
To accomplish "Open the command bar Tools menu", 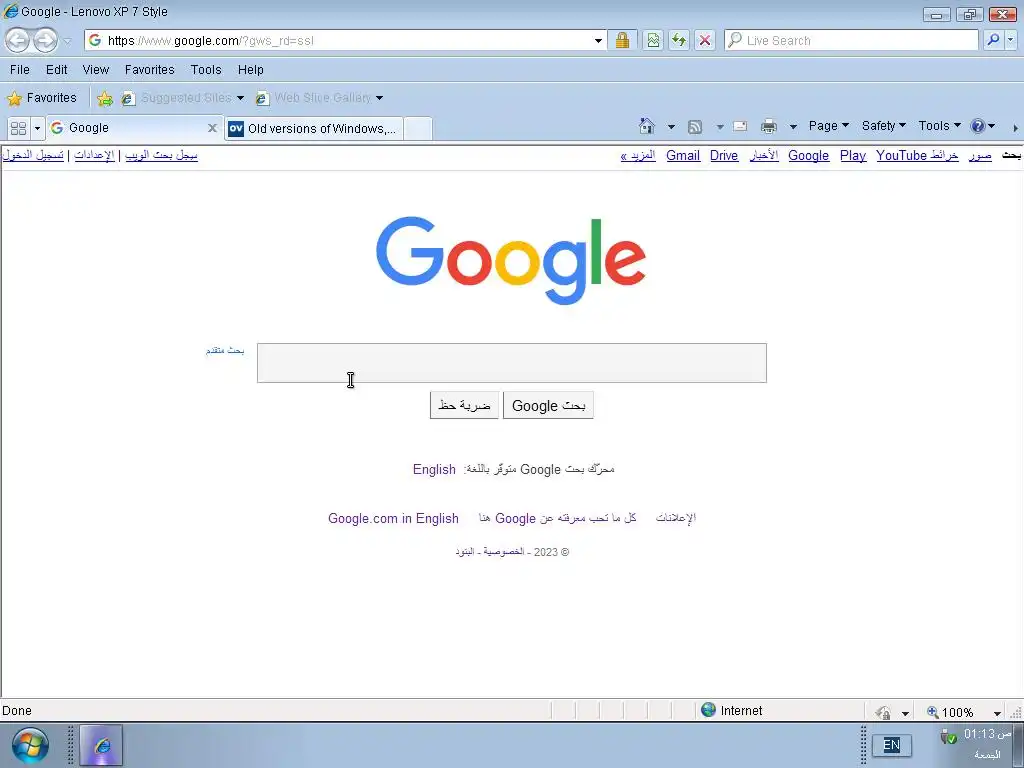I will pyautogui.click(x=939, y=125).
